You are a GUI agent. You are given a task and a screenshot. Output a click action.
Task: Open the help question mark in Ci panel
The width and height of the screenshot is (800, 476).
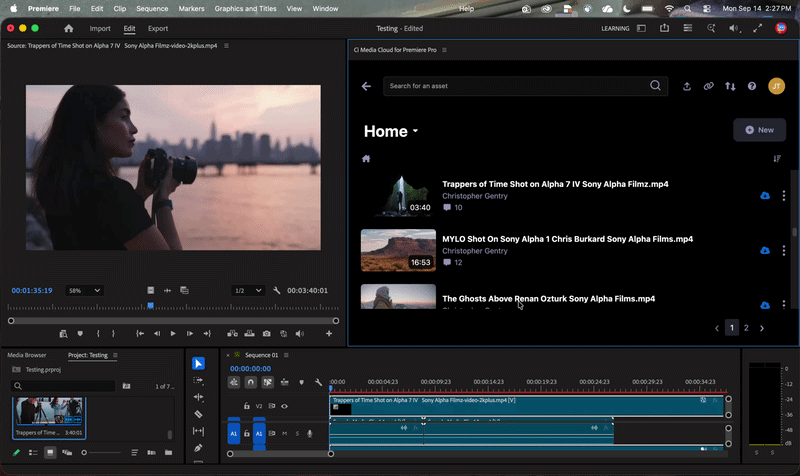click(752, 86)
